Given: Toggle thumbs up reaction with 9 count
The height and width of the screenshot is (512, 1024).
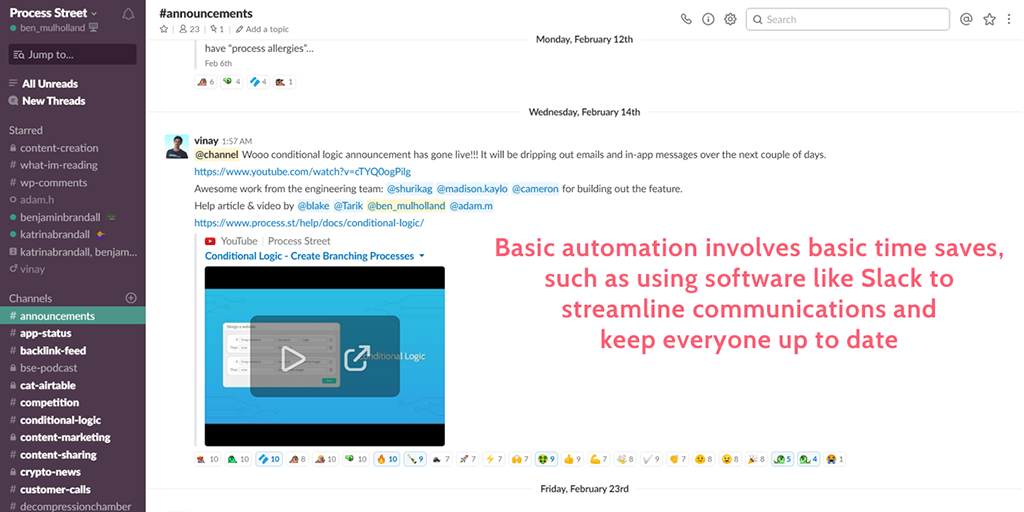Looking at the screenshot, I should coord(572,459).
